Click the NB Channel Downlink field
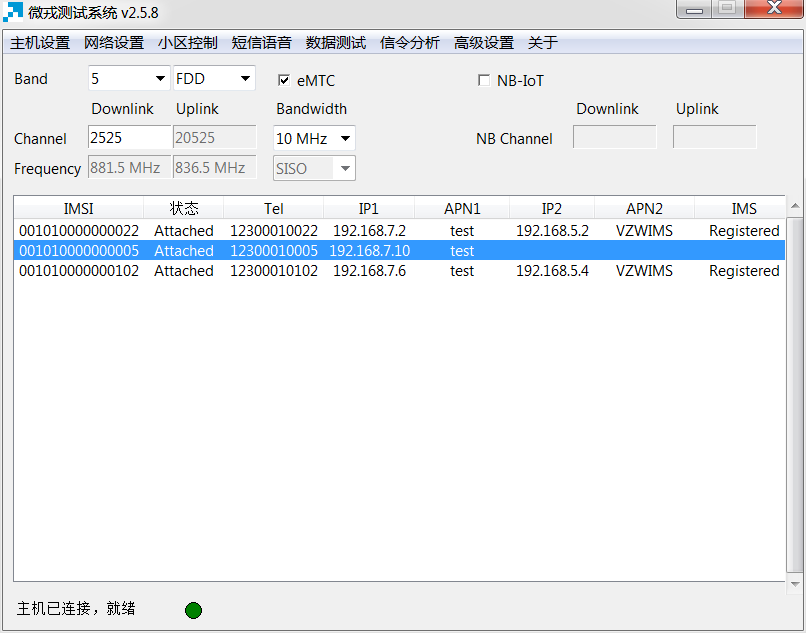 point(615,137)
